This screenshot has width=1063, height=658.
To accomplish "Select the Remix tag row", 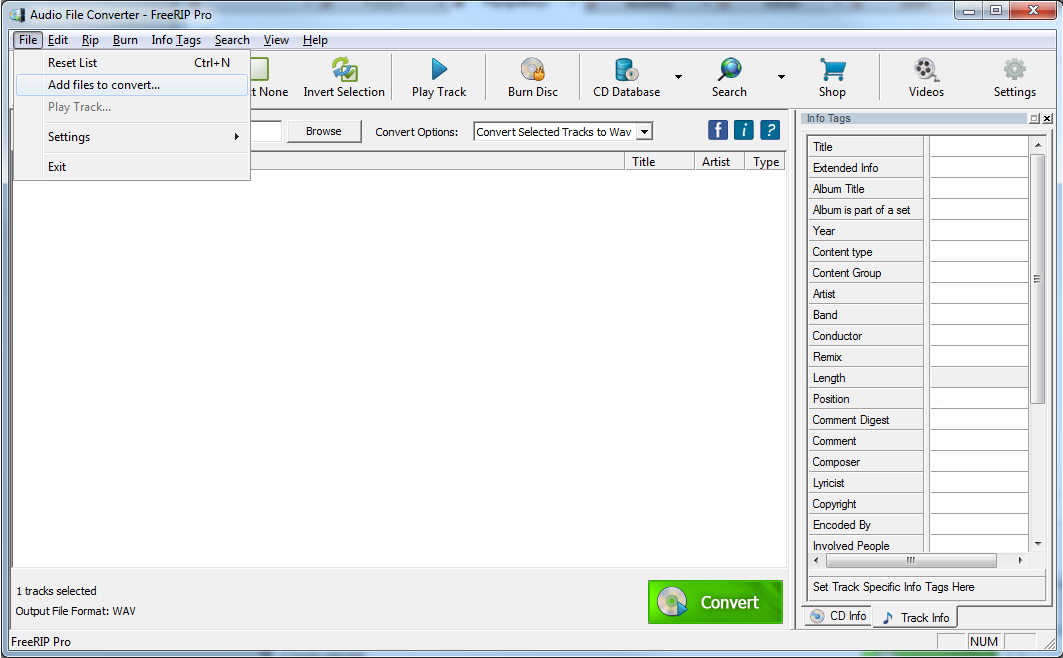I will [866, 356].
